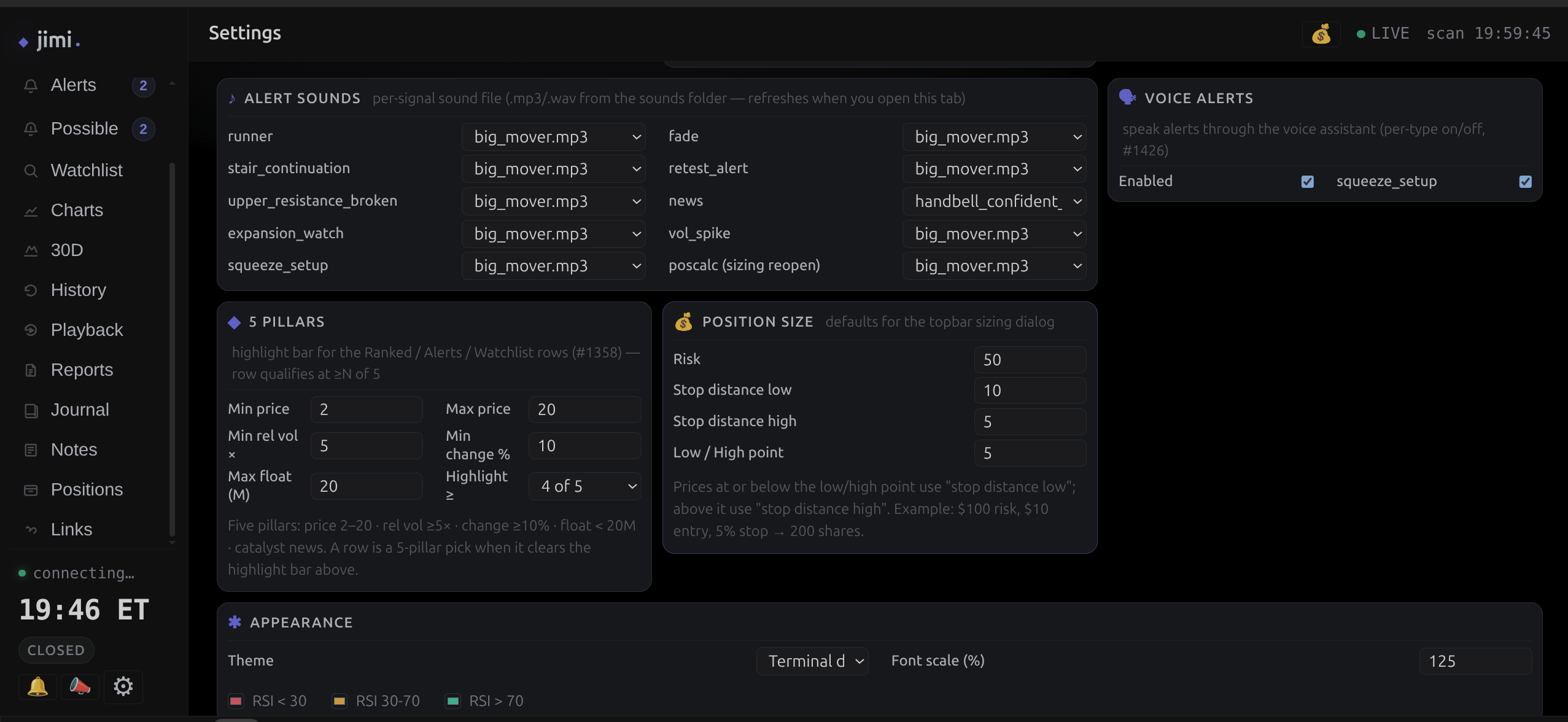Click the RSI 30-70 yellow color swatch
Viewport: 1568px width, 722px height.
coord(340,701)
